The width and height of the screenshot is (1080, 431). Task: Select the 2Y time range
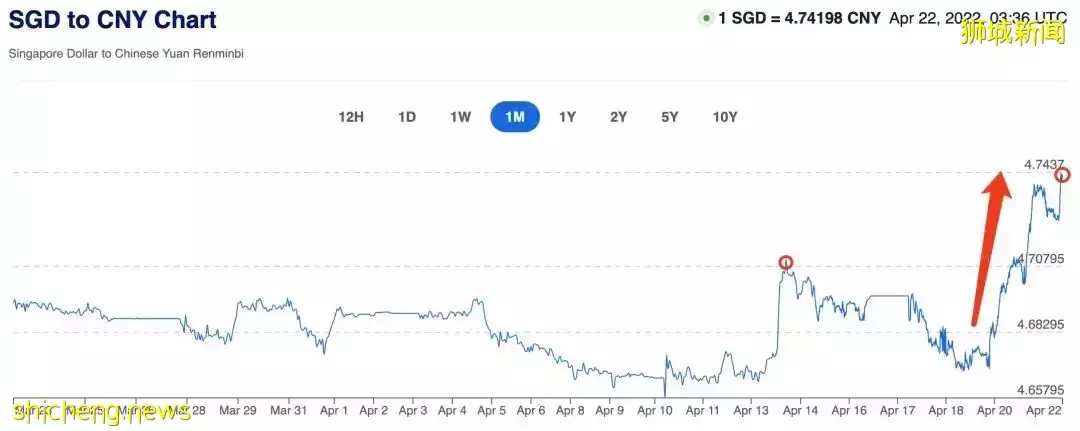[619, 117]
